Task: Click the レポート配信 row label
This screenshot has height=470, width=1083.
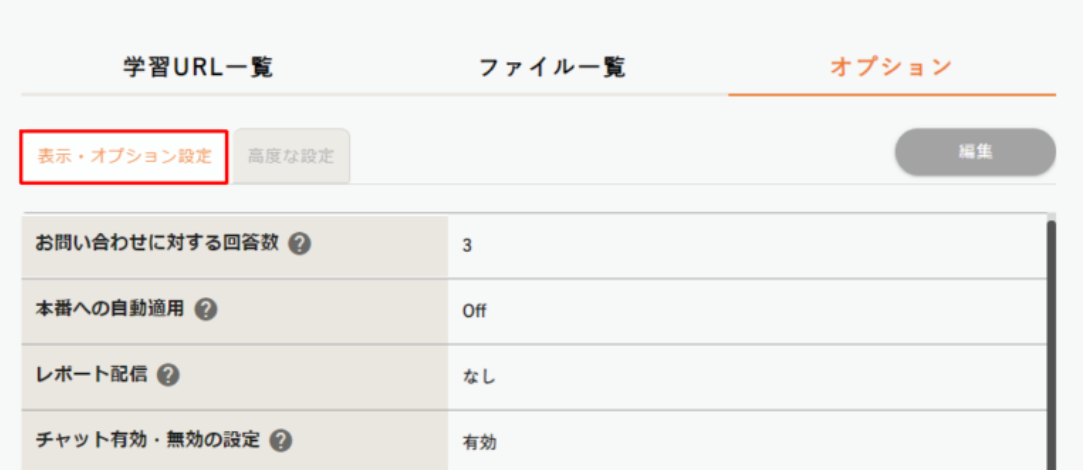Action: (x=91, y=375)
